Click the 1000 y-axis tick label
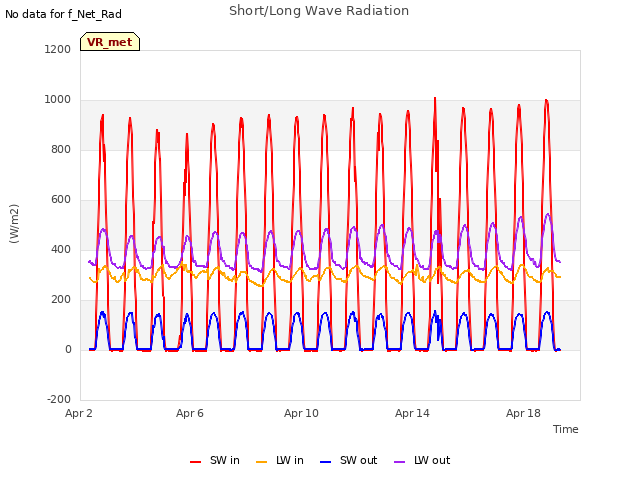Screen dimensions: 640x480 click(58, 100)
